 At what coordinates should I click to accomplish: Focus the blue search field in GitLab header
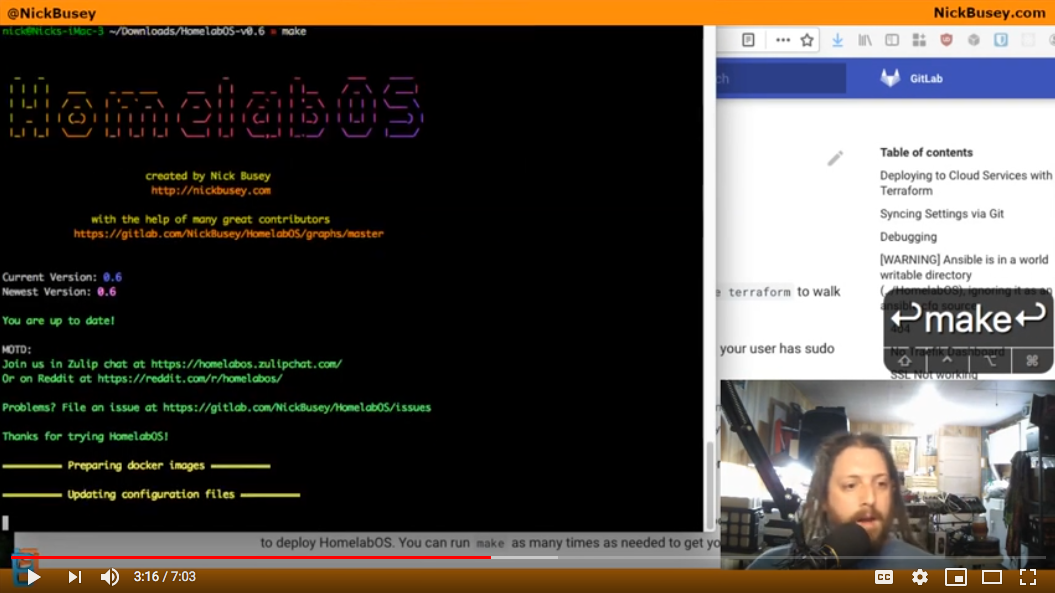pyautogui.click(x=781, y=79)
